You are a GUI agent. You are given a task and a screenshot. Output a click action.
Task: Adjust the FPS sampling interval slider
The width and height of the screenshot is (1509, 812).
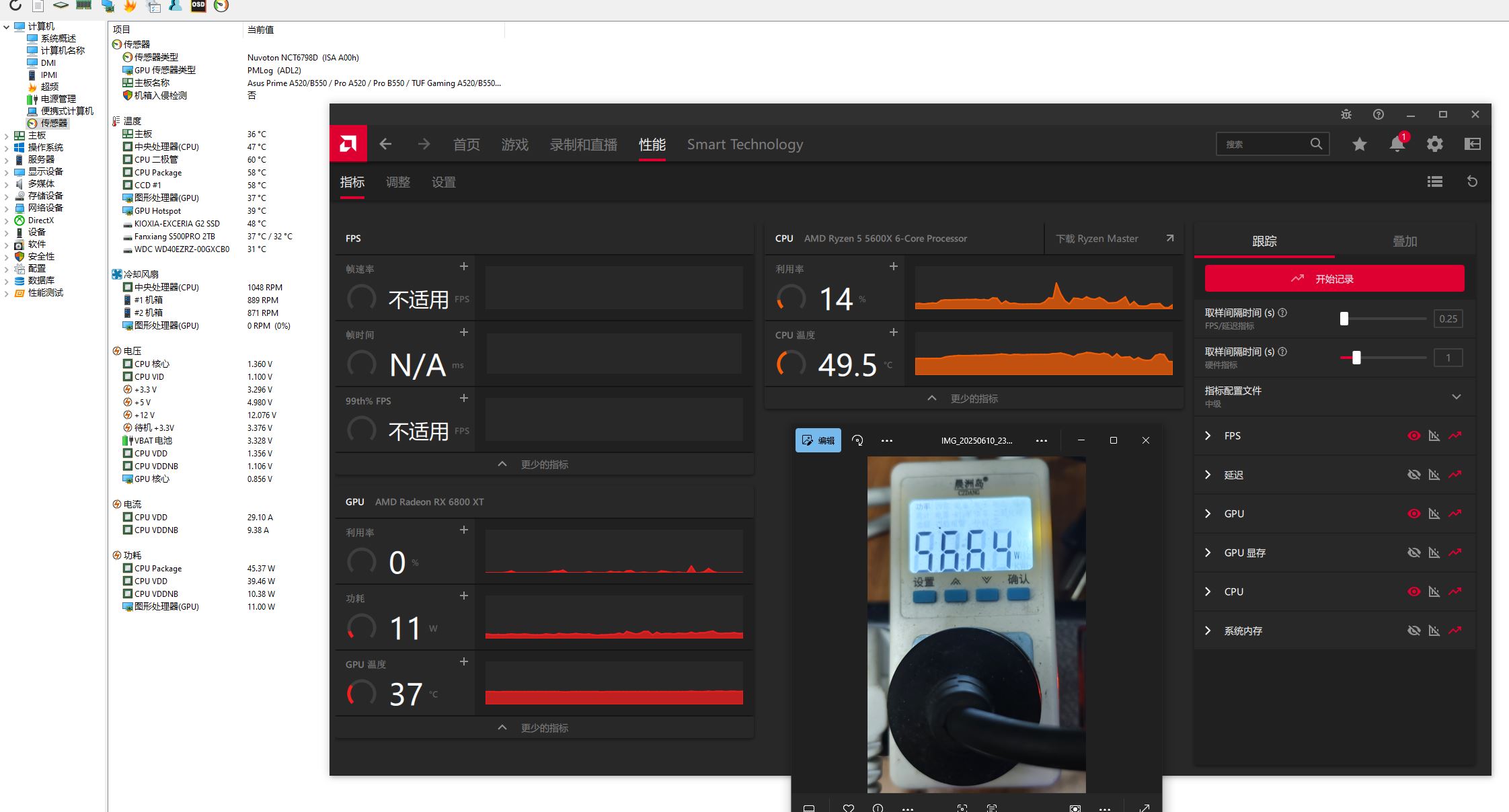1344,319
